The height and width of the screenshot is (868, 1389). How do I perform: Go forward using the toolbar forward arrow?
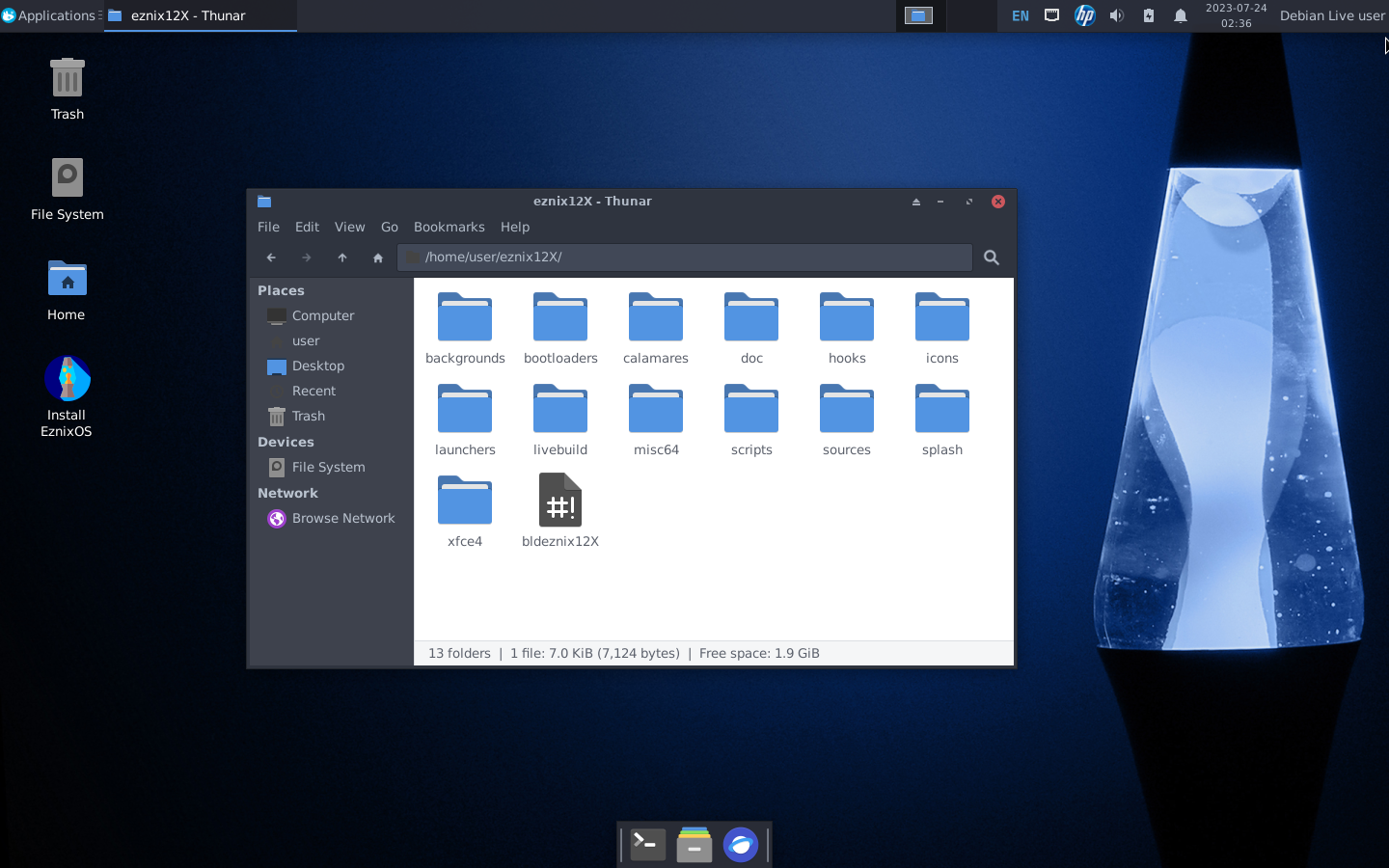coord(307,258)
